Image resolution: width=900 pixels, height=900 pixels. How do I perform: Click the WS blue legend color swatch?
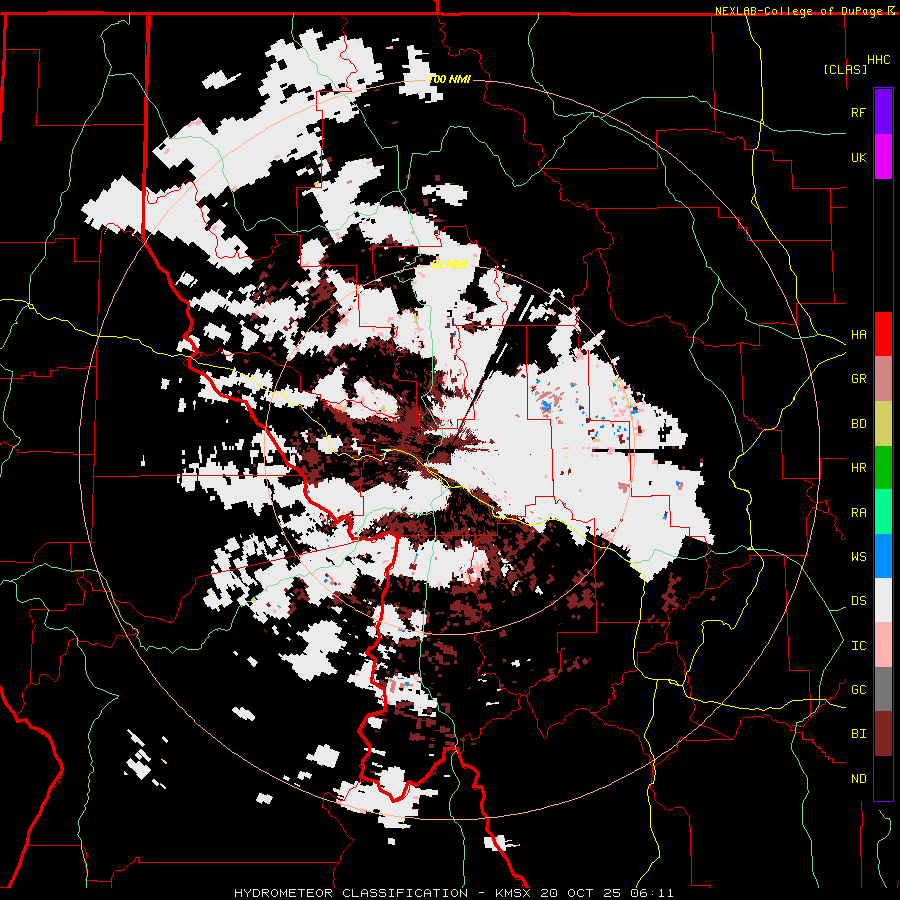pyautogui.click(x=883, y=556)
